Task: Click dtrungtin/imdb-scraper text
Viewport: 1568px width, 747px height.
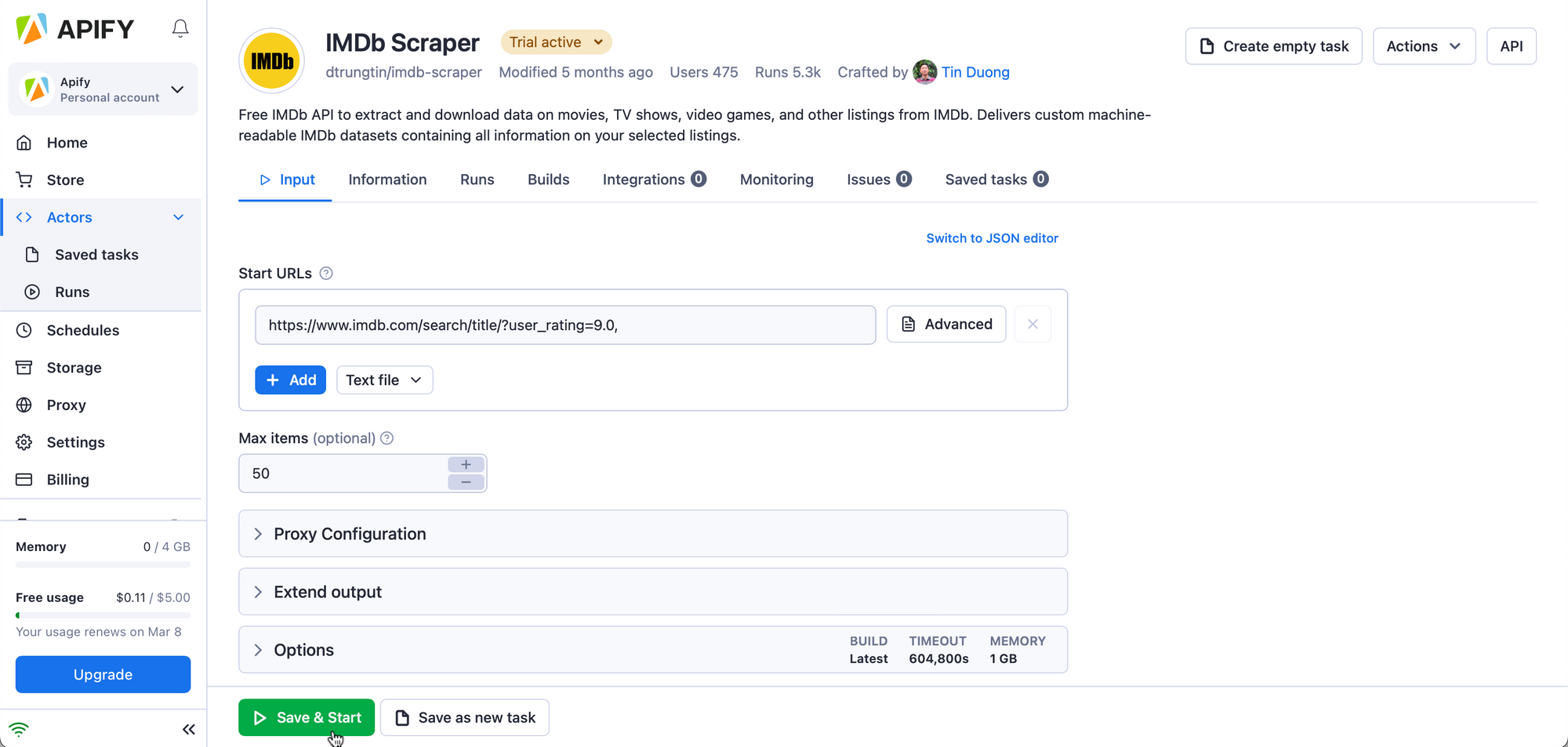Action: point(404,72)
